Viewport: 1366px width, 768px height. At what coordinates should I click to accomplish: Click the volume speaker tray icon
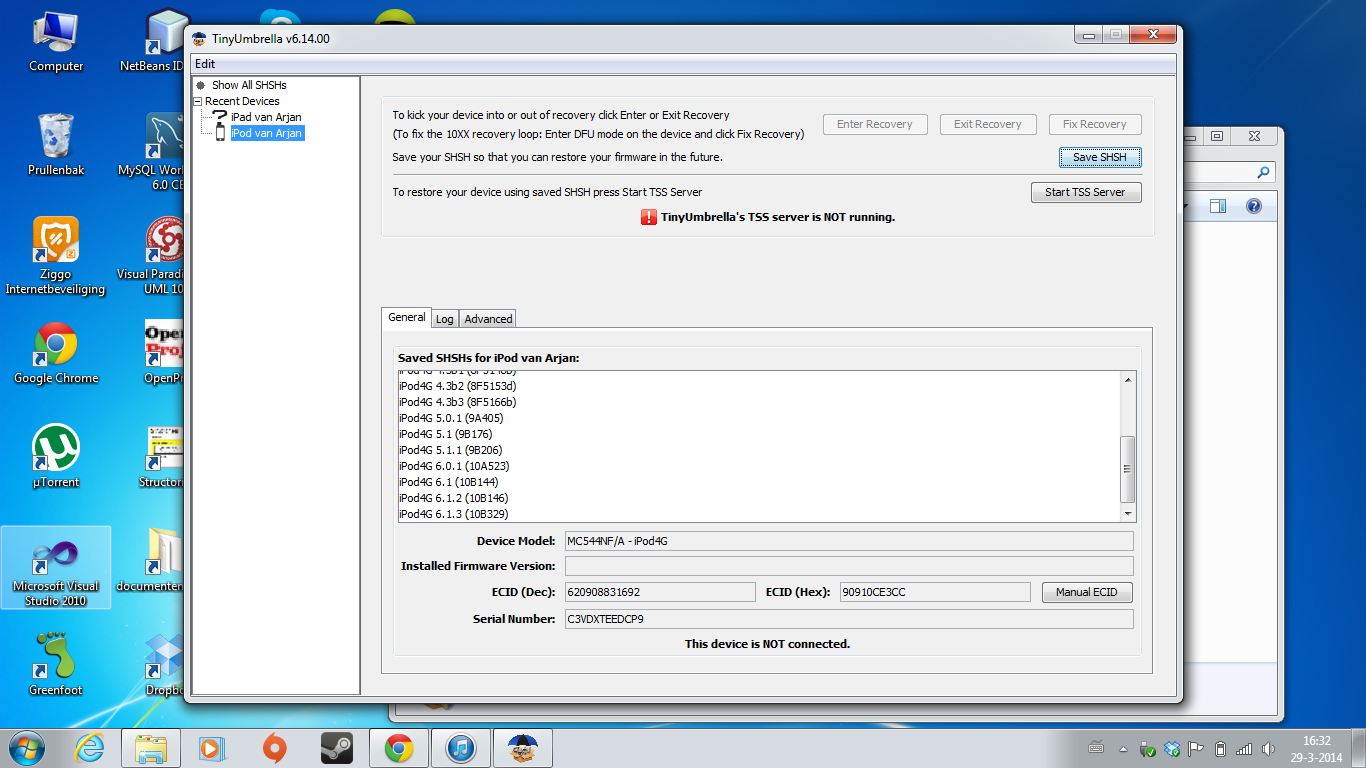(1268, 748)
